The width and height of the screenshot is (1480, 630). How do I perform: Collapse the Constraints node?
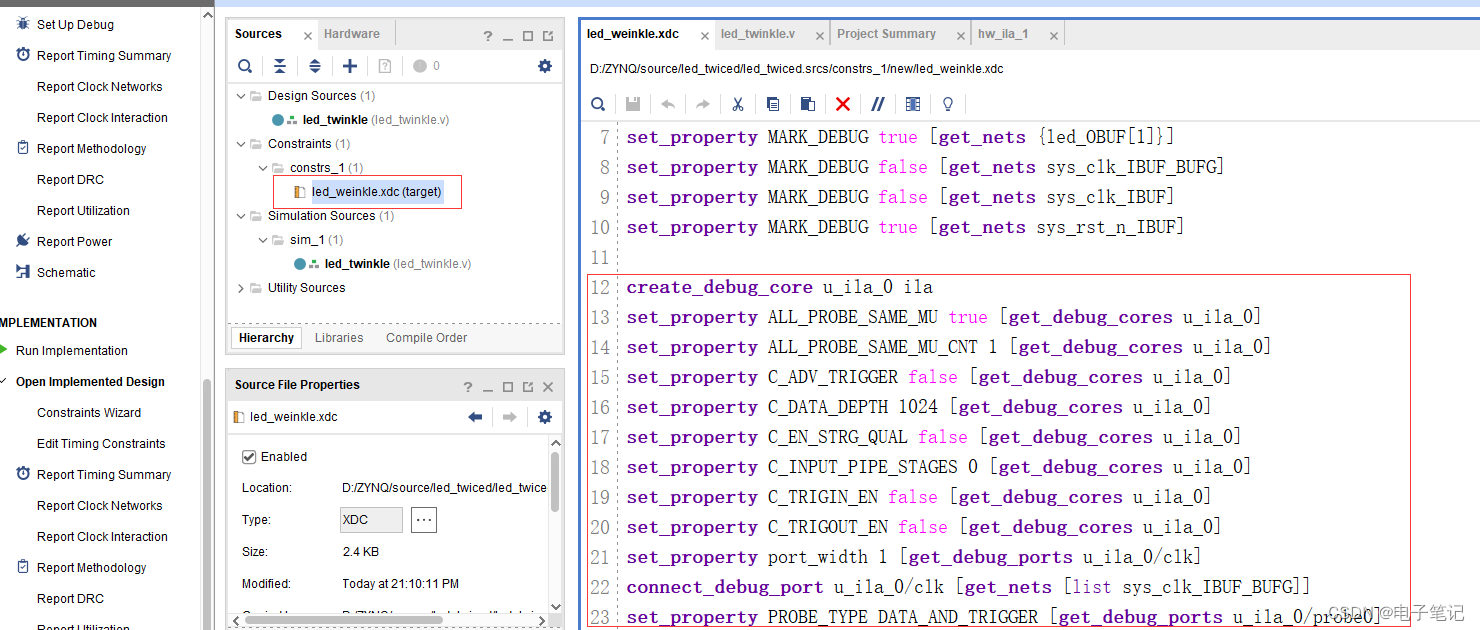point(241,144)
